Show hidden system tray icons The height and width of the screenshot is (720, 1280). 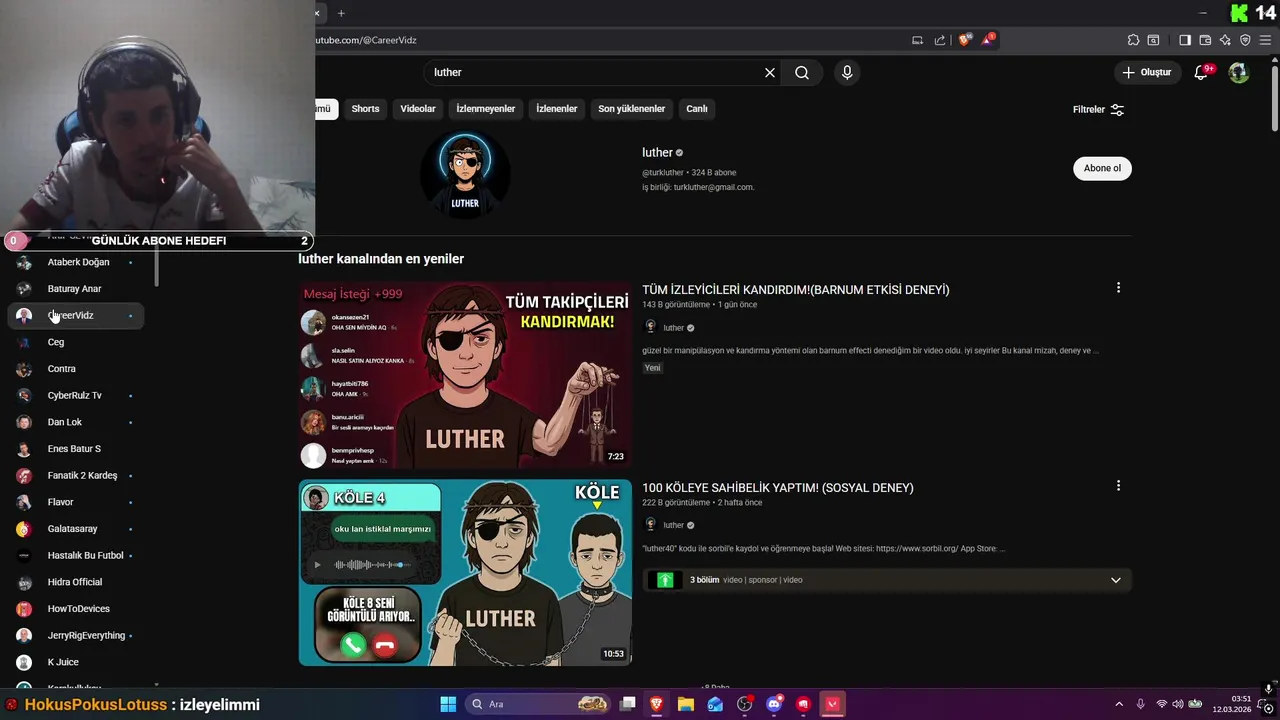[1119, 704]
